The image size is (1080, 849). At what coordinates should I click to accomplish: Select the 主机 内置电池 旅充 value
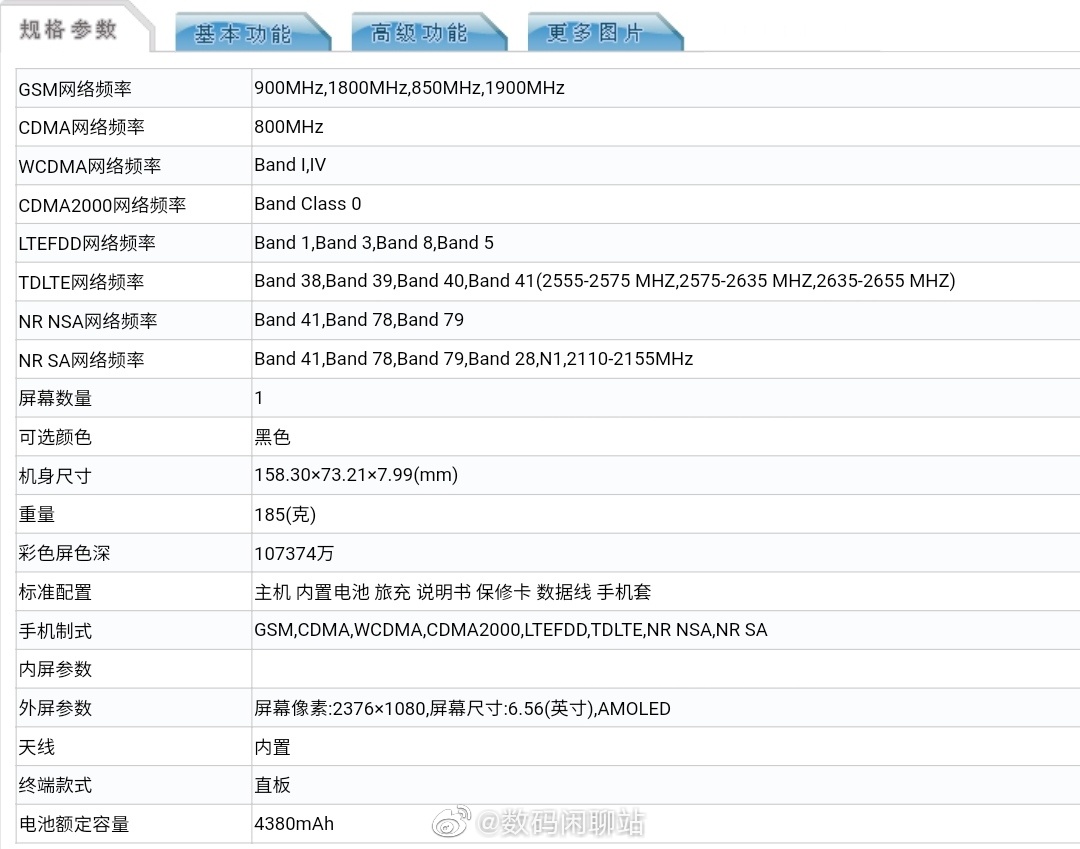tap(453, 592)
